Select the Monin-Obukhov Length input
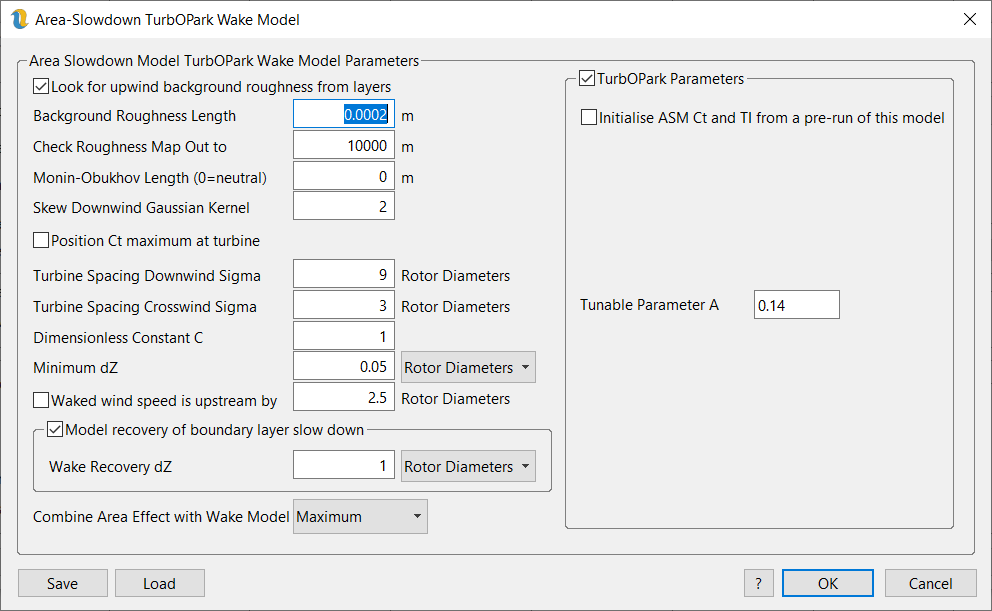This screenshot has height=611, width=992. pyautogui.click(x=343, y=177)
